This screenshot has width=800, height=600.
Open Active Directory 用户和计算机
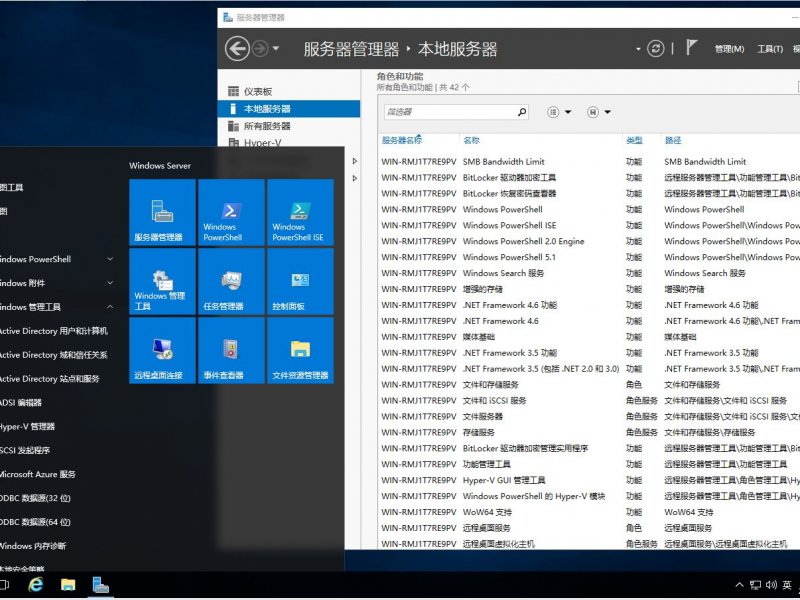54,331
